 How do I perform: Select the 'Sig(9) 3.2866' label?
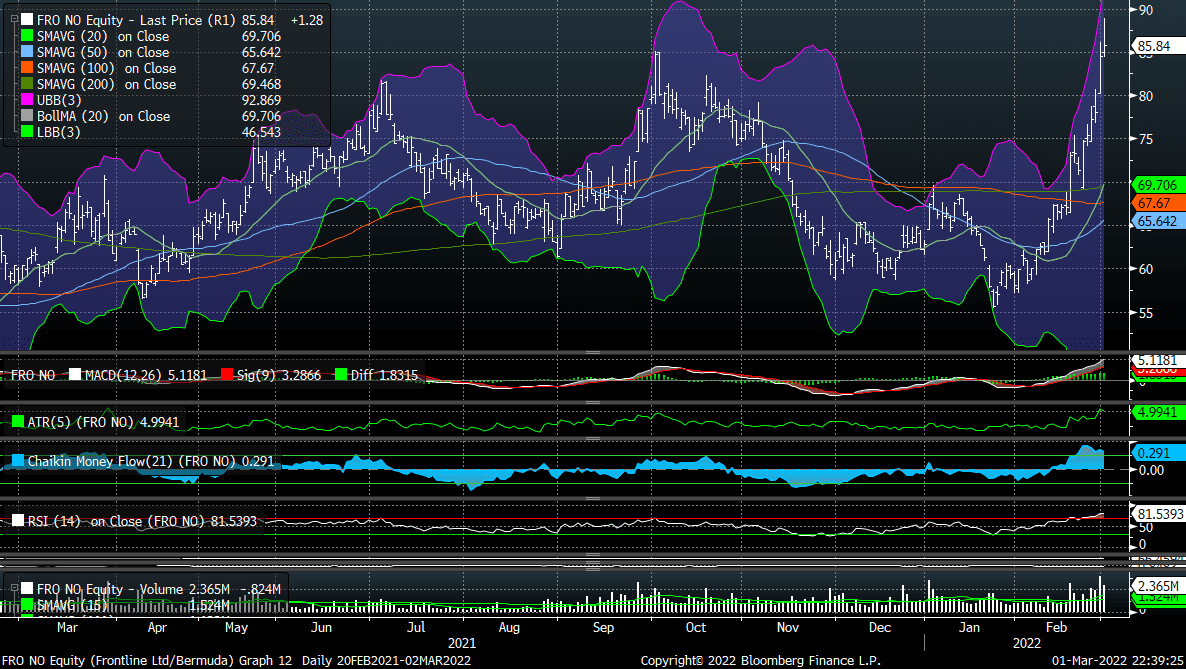[x=278, y=375]
